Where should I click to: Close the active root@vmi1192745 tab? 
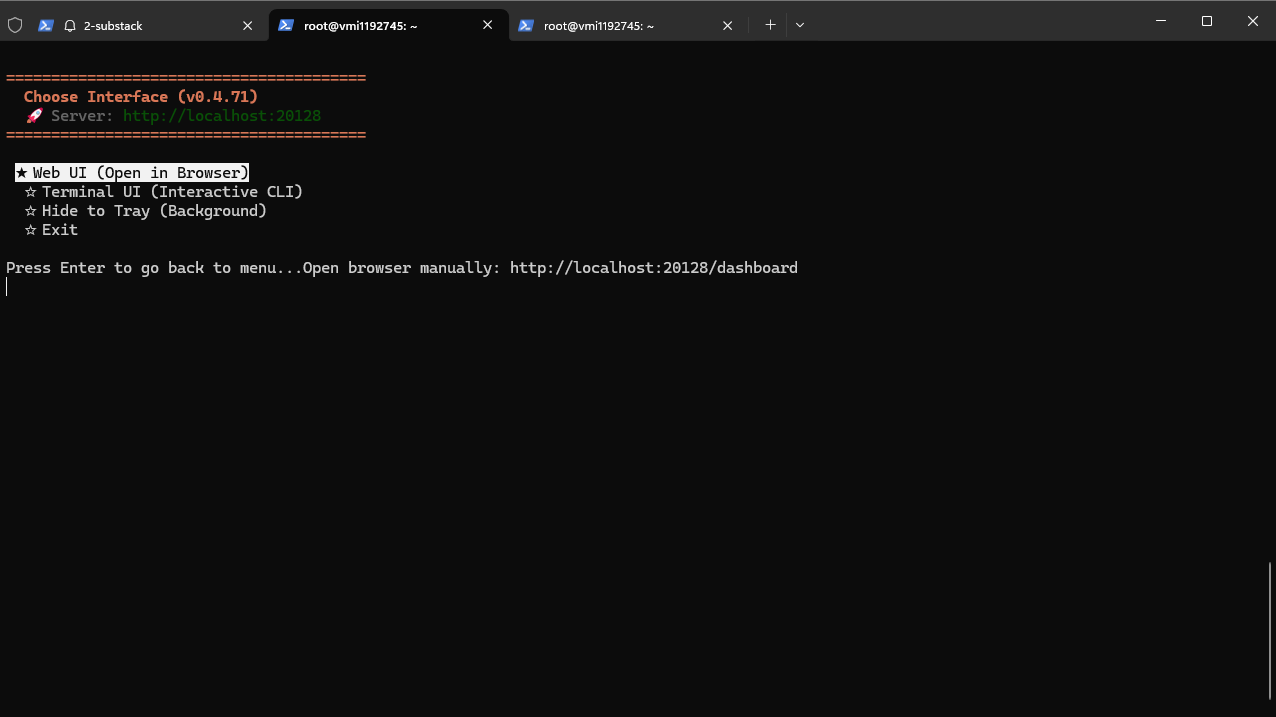[x=488, y=26]
